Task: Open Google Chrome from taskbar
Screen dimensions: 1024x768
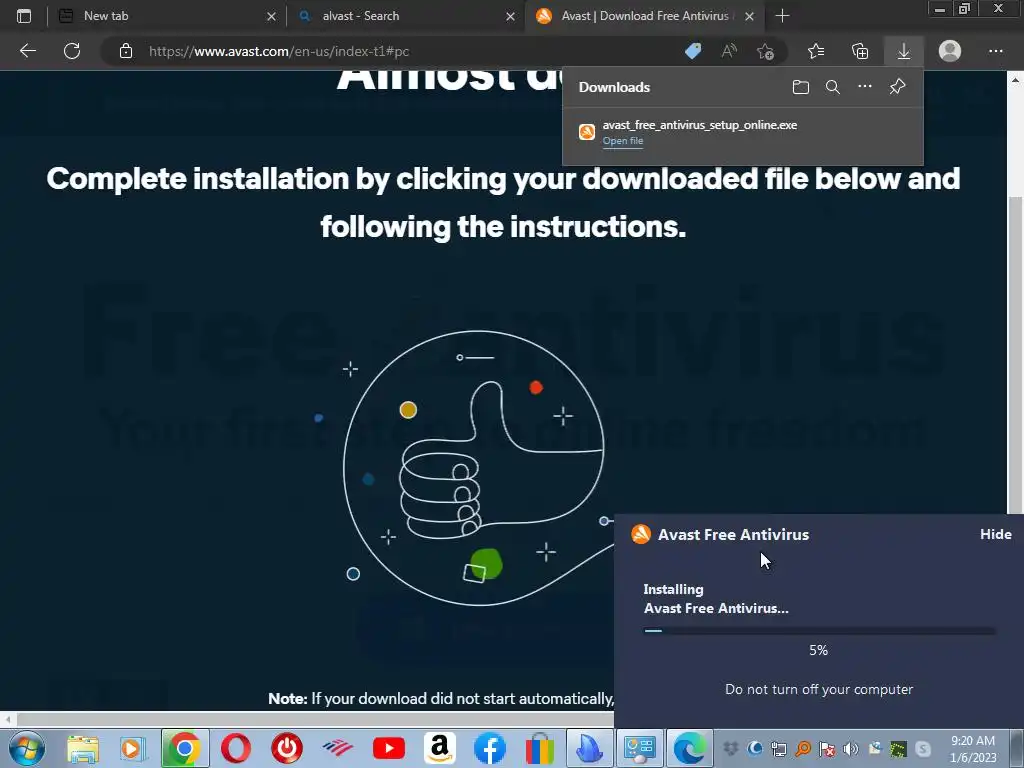Action: click(x=185, y=748)
